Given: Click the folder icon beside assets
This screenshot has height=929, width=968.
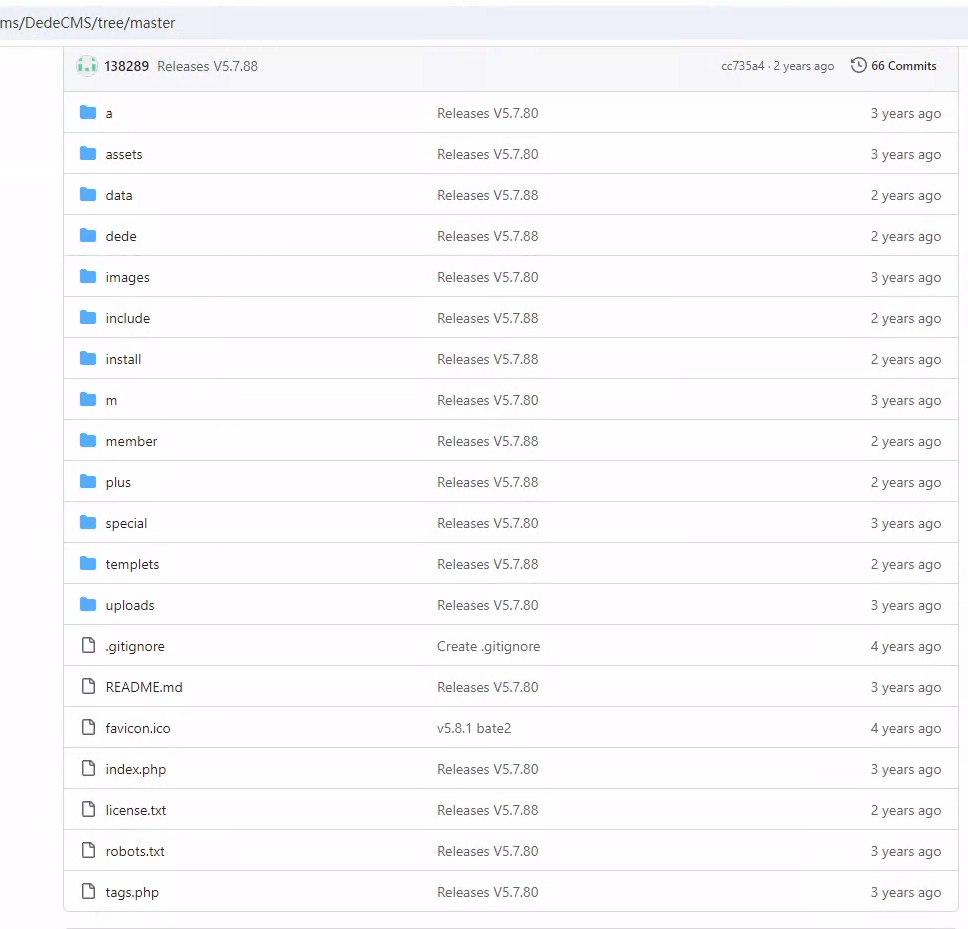Looking at the screenshot, I should (88, 154).
